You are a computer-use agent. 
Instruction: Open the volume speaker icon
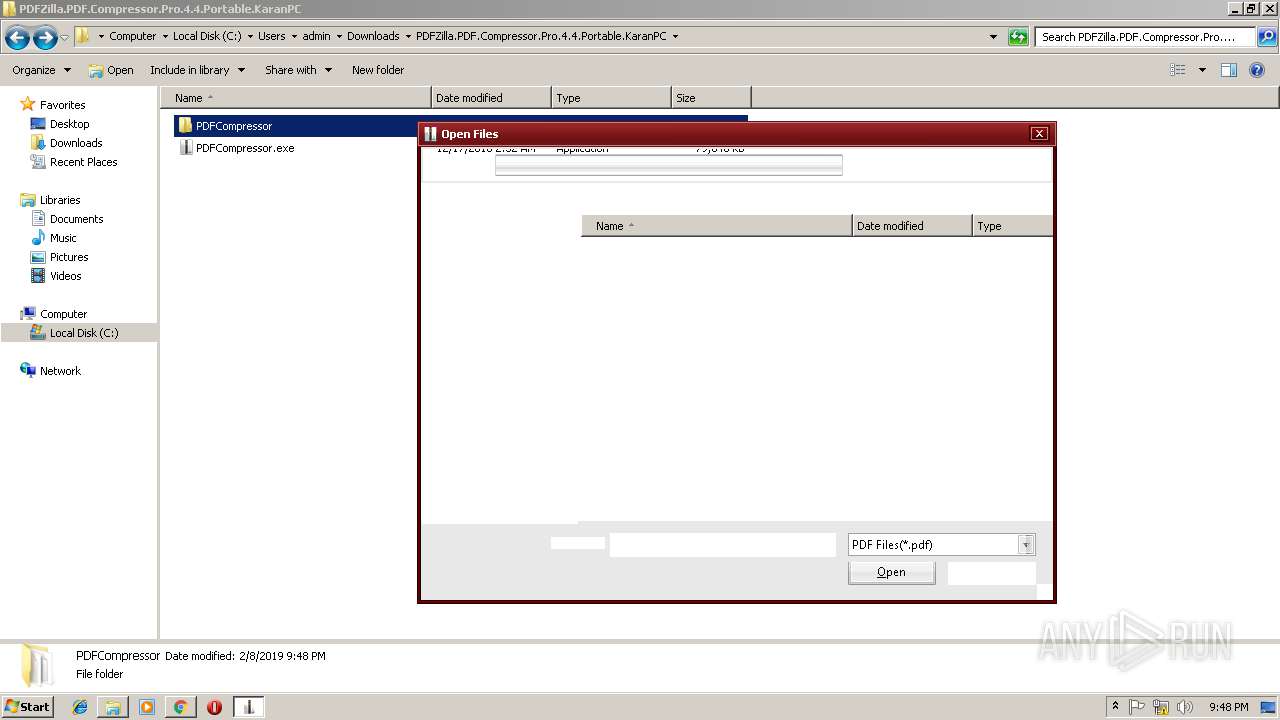point(1185,707)
